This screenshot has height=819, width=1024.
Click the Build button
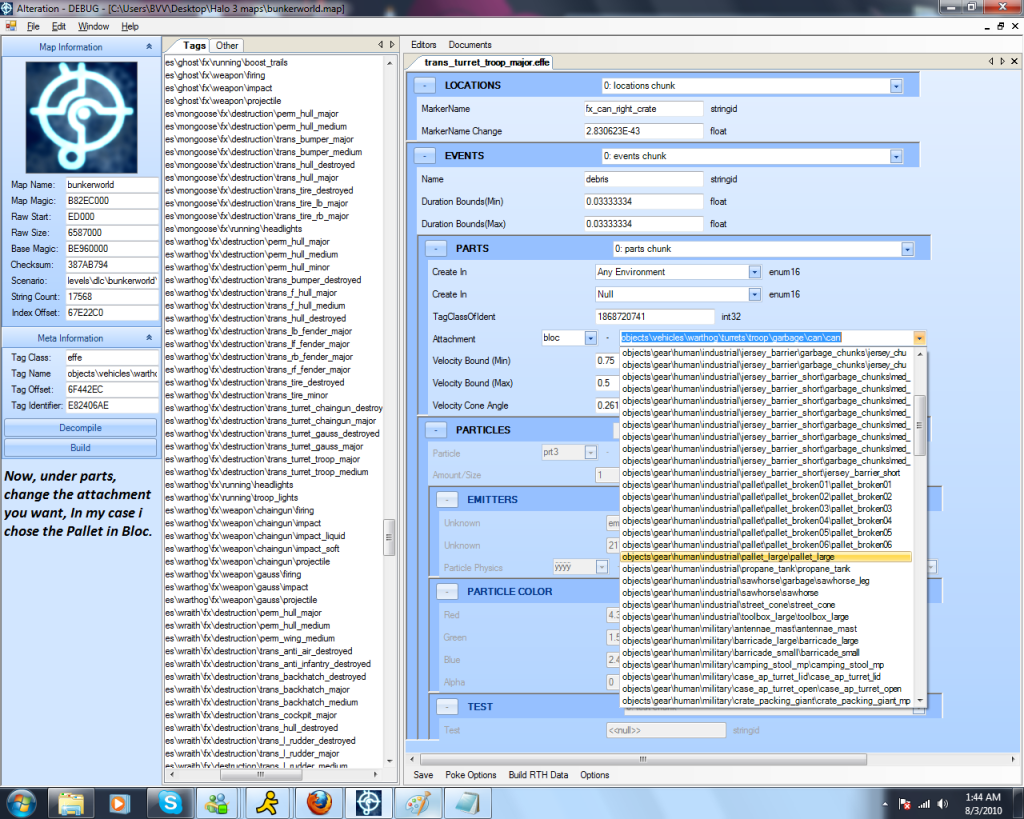pos(80,447)
